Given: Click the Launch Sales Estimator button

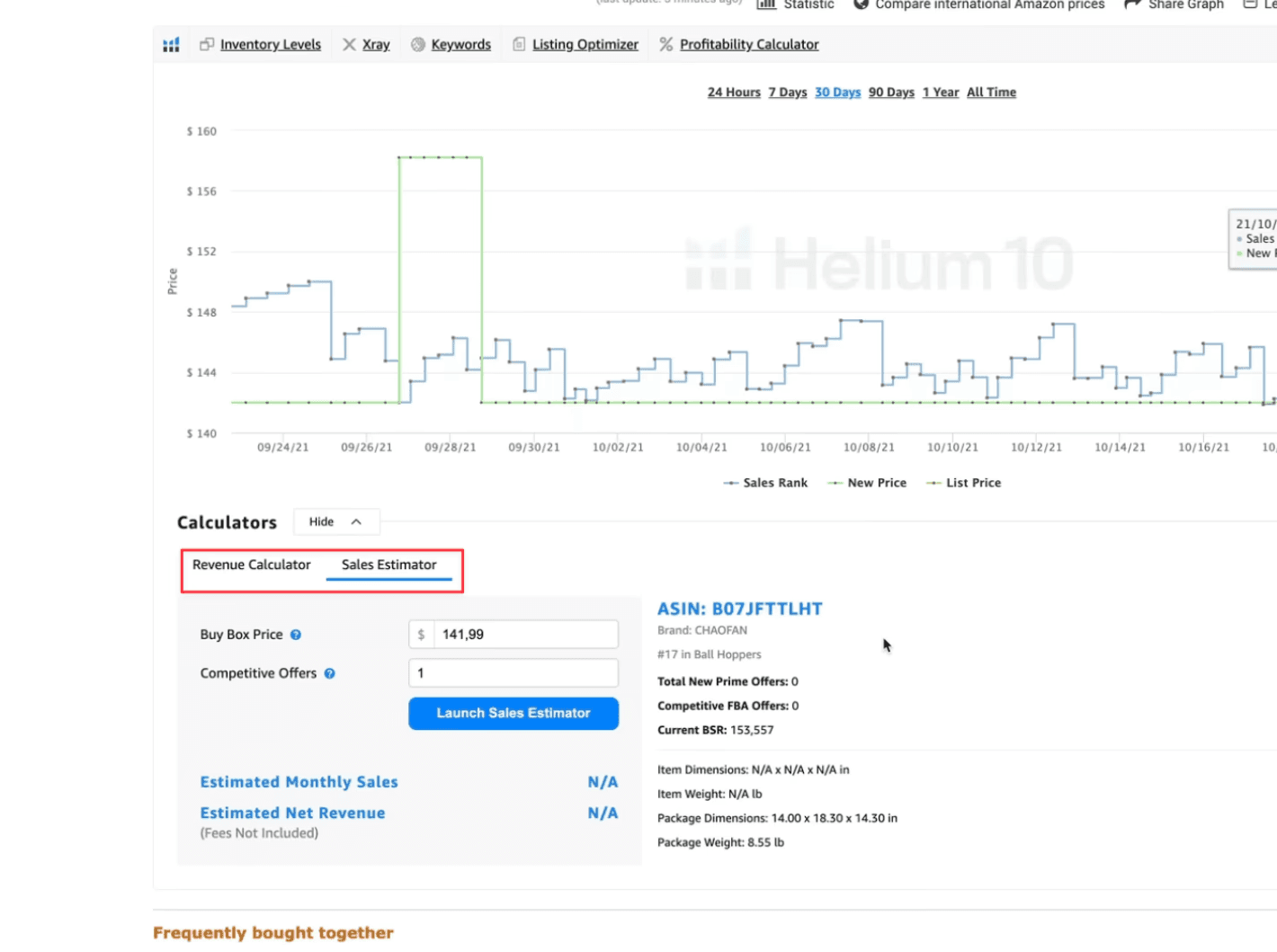Looking at the screenshot, I should tap(513, 713).
